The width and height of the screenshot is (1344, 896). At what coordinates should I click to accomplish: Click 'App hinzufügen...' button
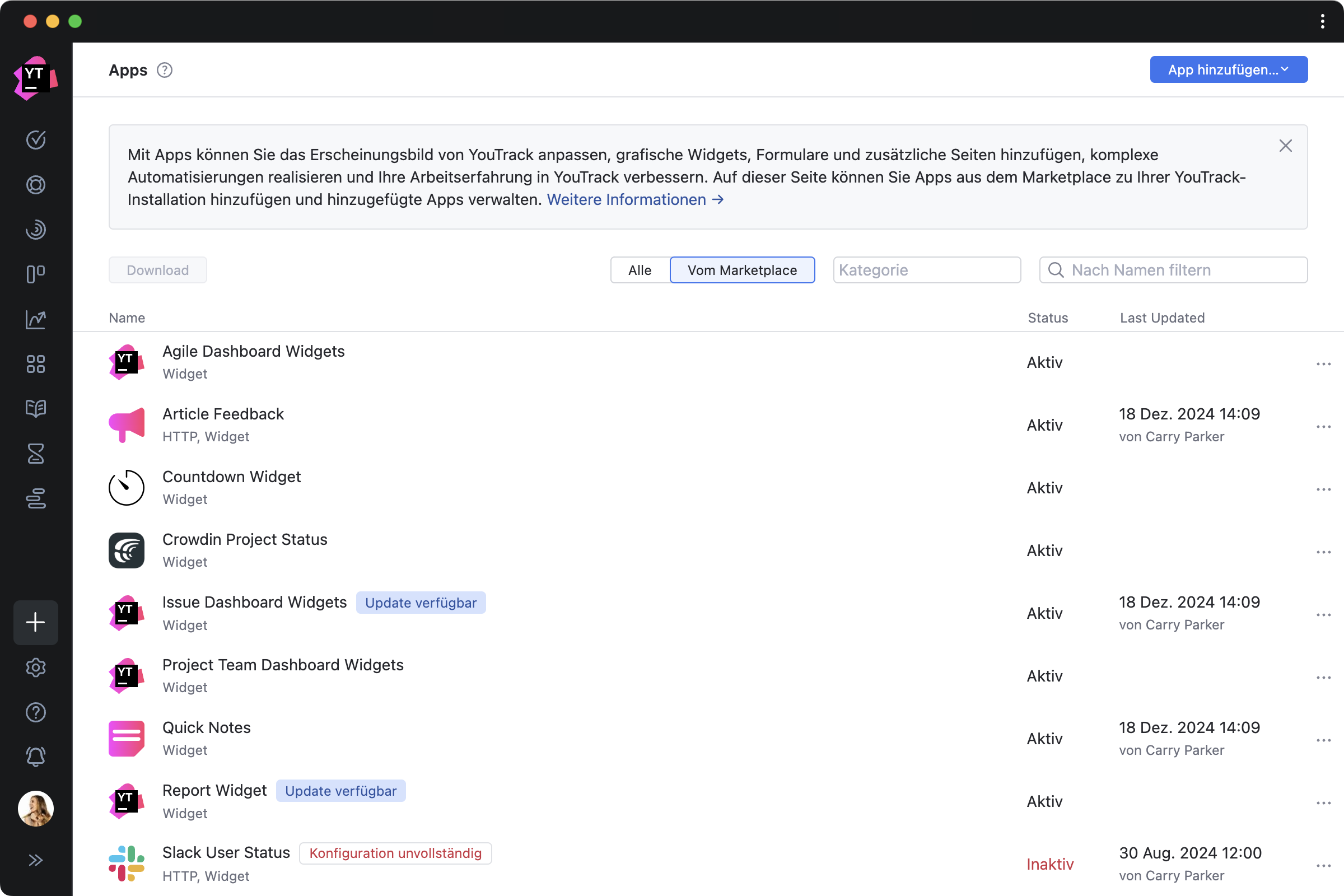tap(1228, 69)
